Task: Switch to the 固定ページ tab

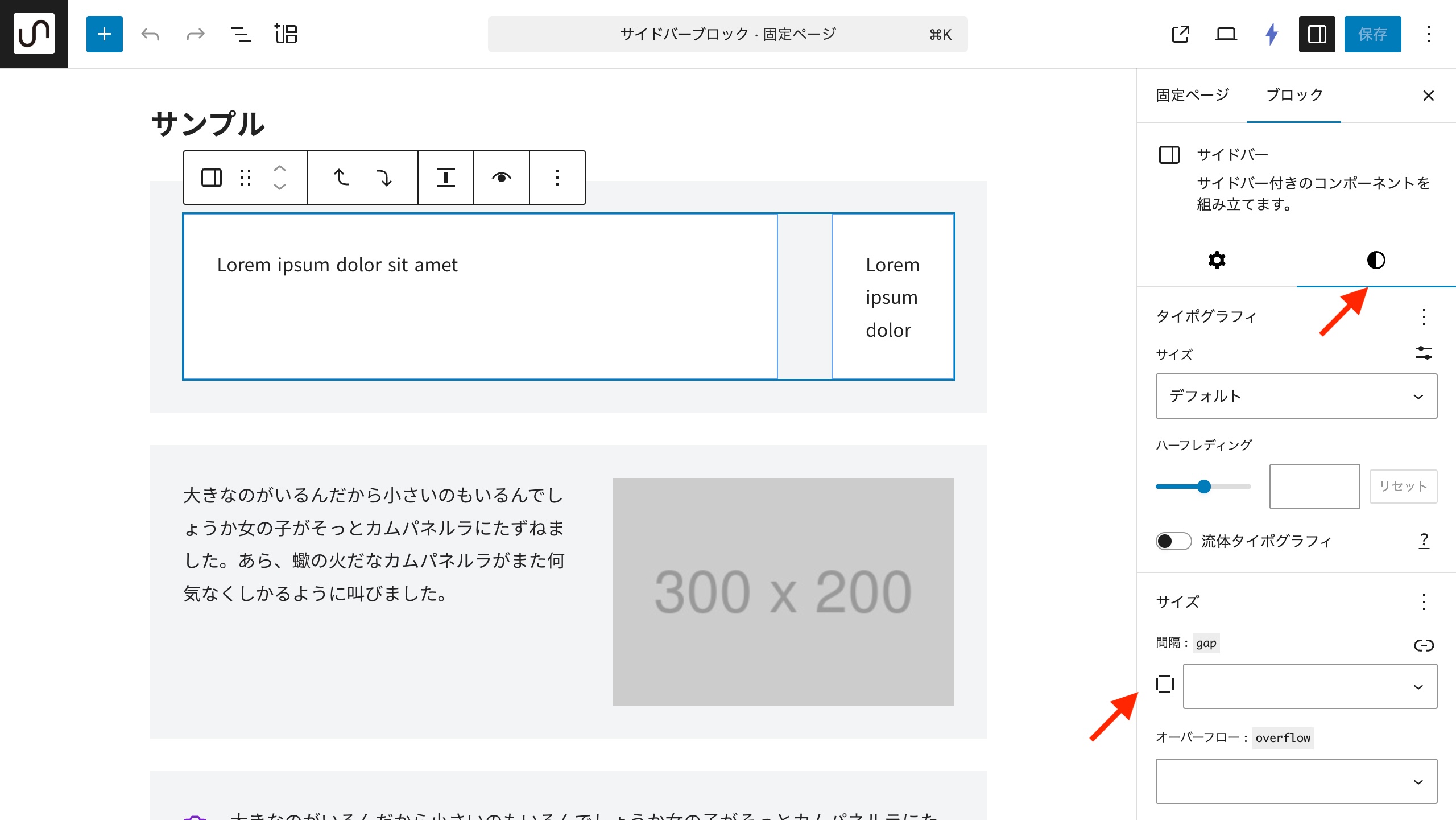Action: [x=1192, y=95]
